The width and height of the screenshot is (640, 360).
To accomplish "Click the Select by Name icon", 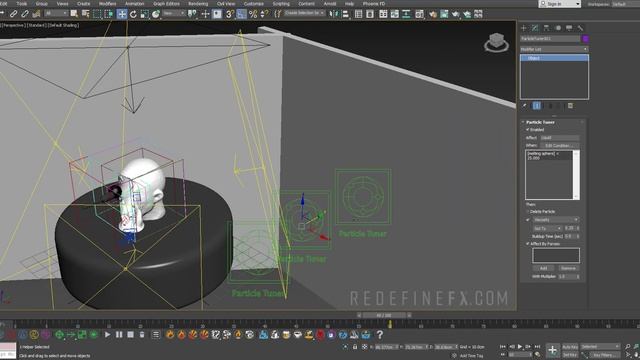I will pyautogui.click(x=85, y=14).
